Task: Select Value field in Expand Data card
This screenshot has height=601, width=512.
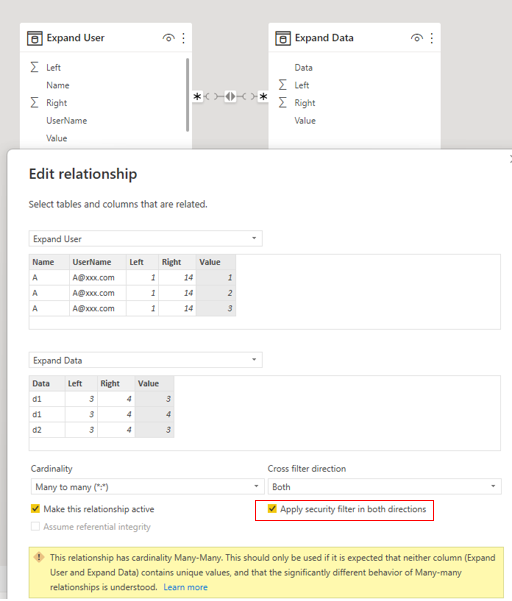Action: (305, 121)
